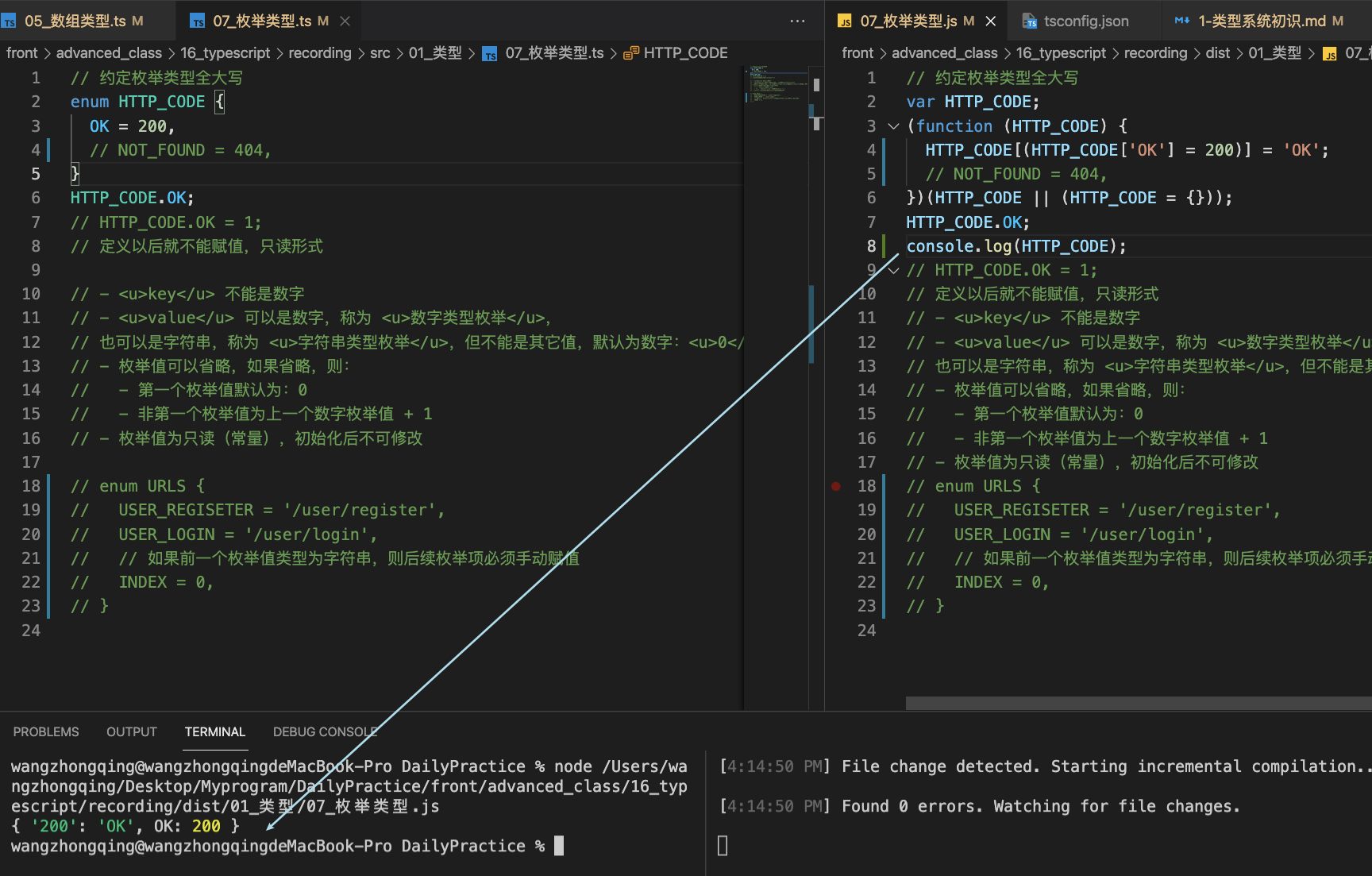
Task: Collapse the function fold arrow at line 3
Action: pyautogui.click(x=893, y=126)
